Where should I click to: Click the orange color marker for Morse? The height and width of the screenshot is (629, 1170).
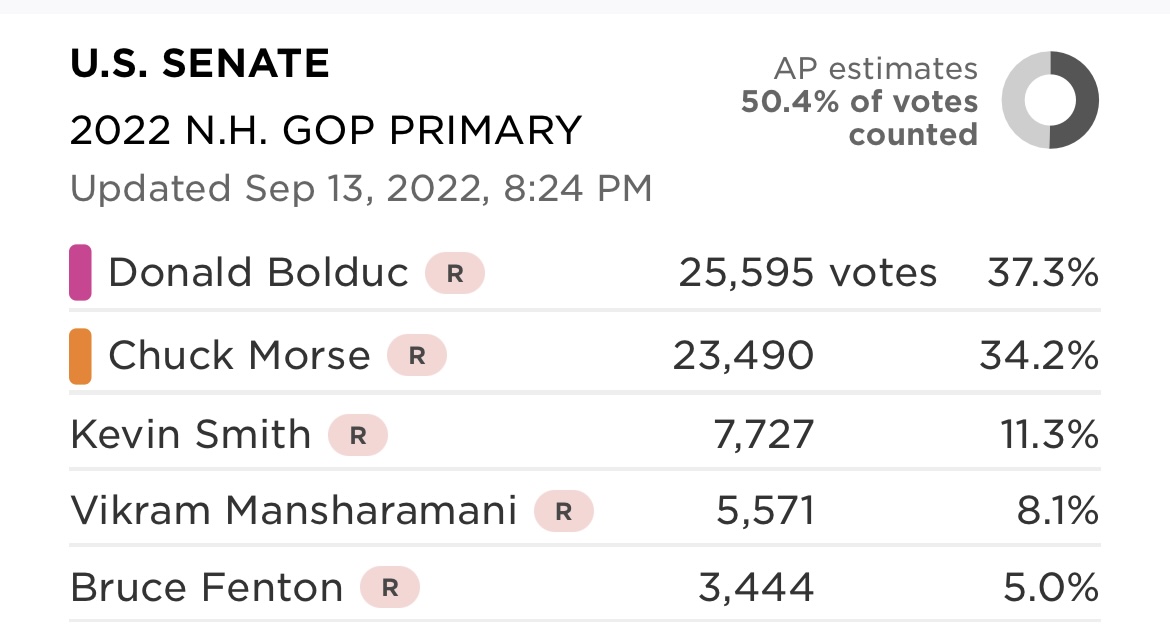(x=81, y=356)
